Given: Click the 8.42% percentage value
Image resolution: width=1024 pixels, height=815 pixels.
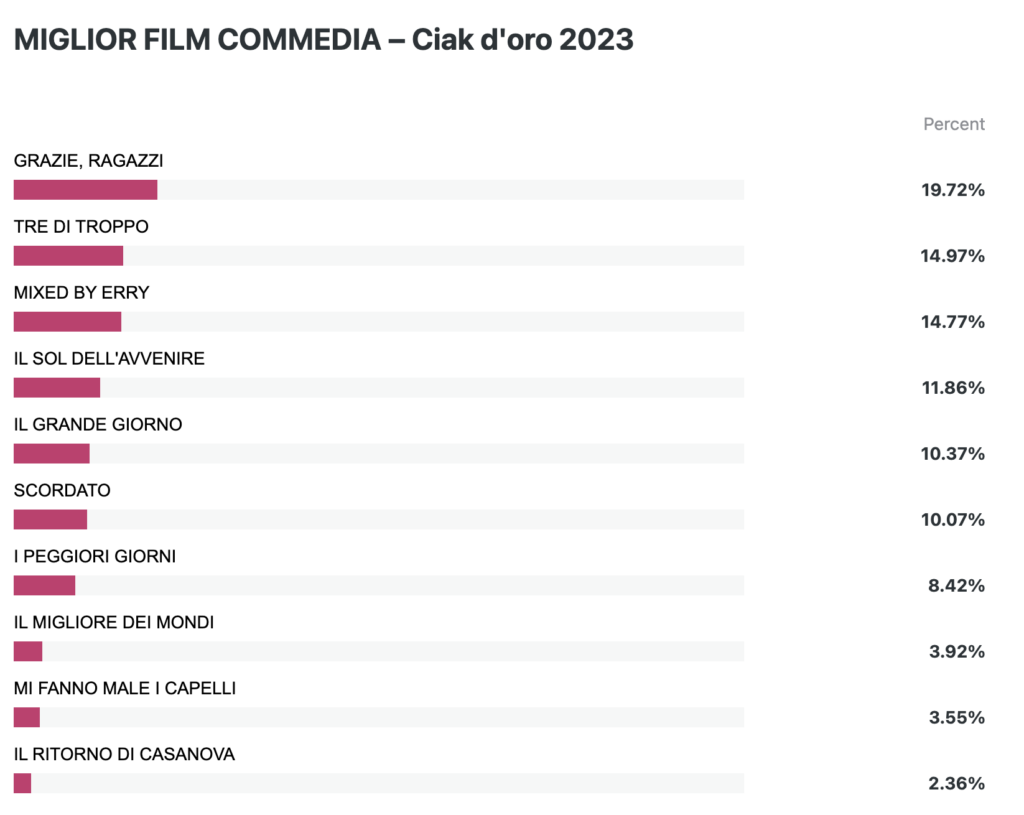Looking at the screenshot, I should pyautogui.click(x=957, y=586).
